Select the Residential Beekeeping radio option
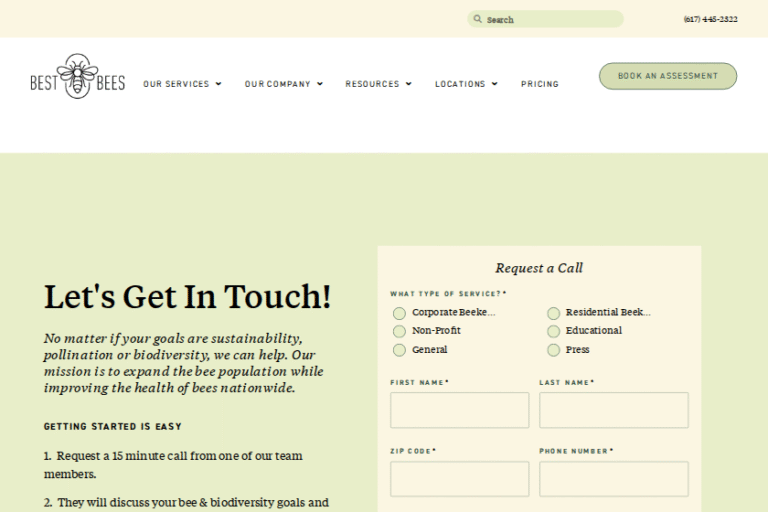Image resolution: width=768 pixels, height=512 pixels. point(553,313)
